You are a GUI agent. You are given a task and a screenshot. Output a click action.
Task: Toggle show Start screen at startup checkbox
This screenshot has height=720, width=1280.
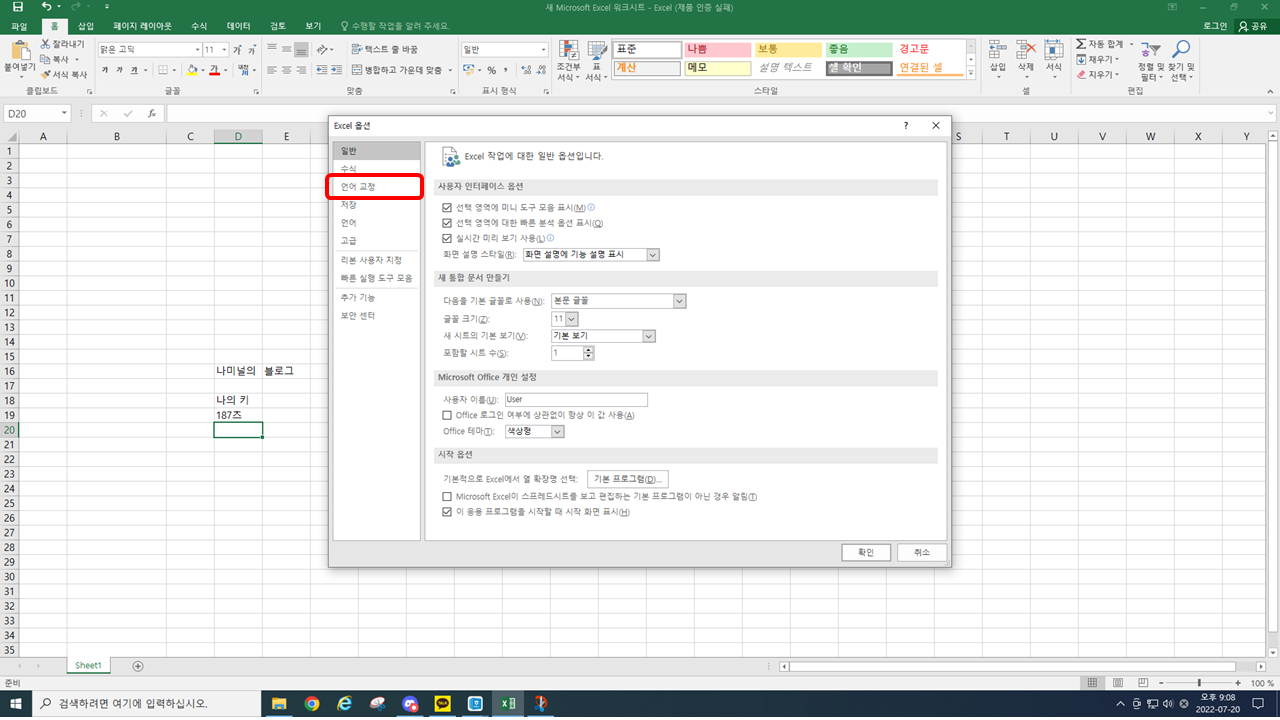447,512
